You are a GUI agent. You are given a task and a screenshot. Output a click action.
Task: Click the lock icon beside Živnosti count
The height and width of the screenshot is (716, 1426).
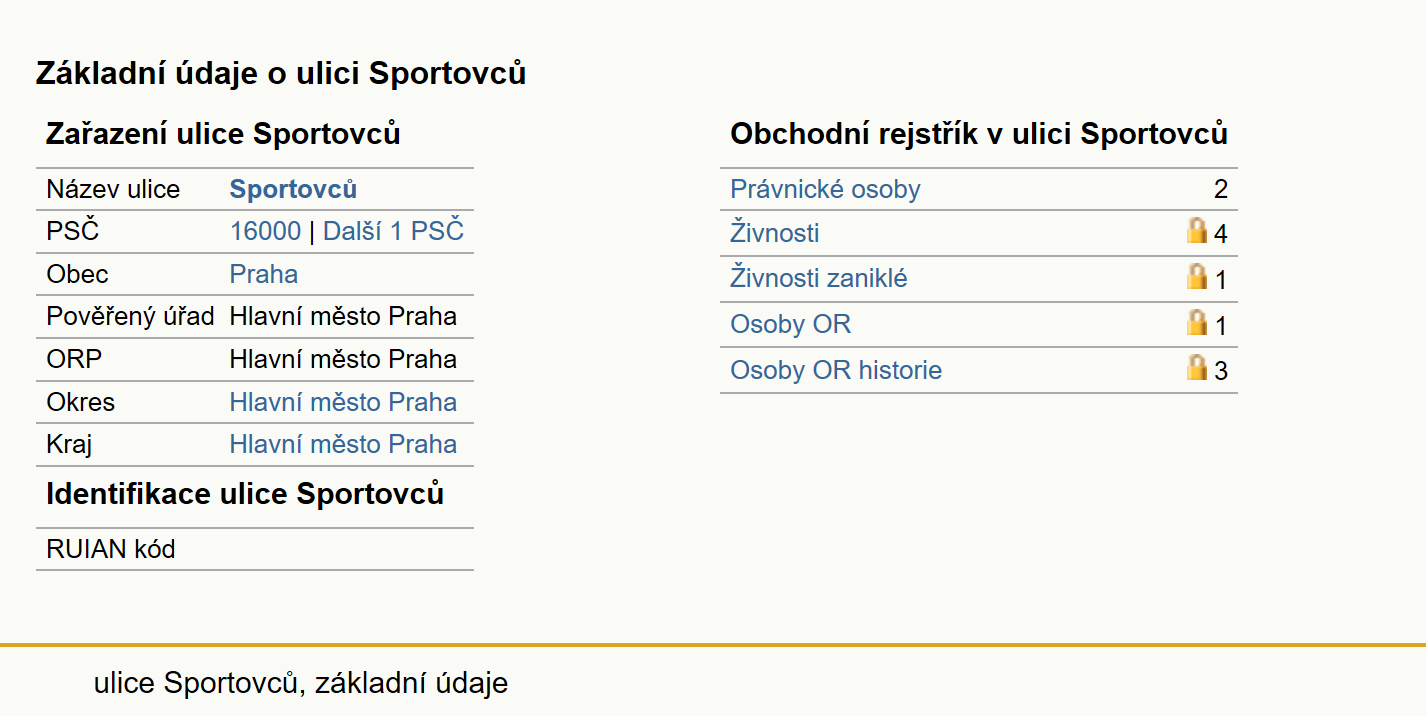pos(1196,231)
